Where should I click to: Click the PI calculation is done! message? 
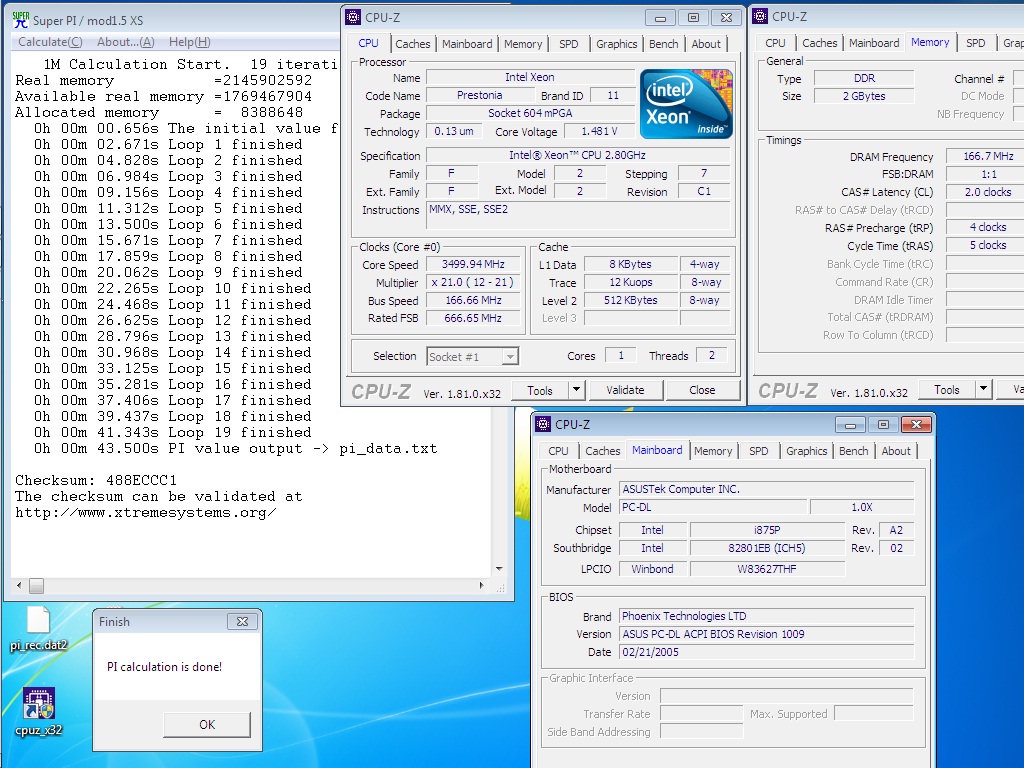(x=165, y=667)
